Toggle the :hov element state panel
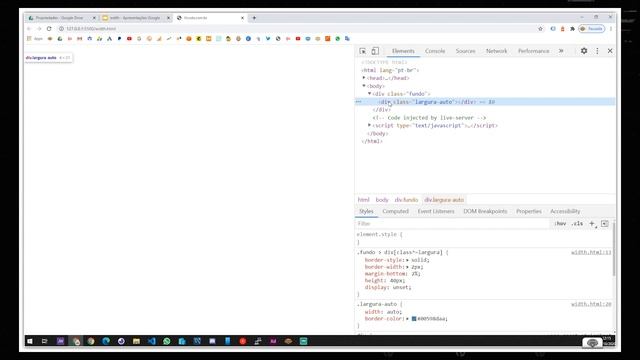 coord(560,224)
